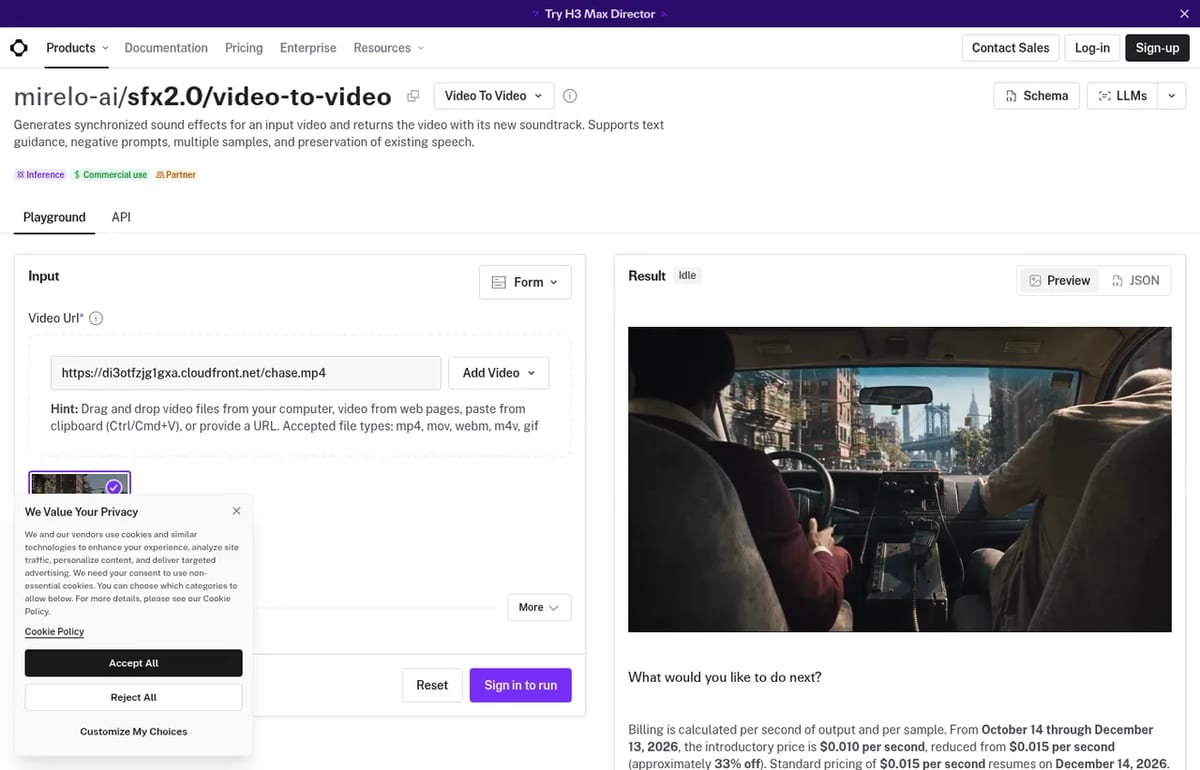Click the Log-in button
The image size is (1200, 770).
[1092, 48]
